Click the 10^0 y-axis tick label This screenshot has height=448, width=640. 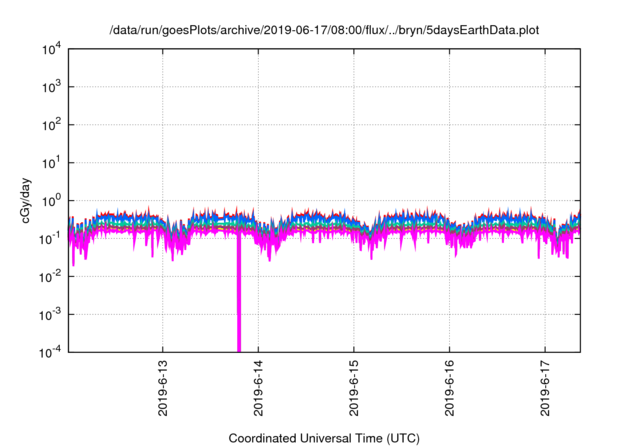(x=51, y=201)
